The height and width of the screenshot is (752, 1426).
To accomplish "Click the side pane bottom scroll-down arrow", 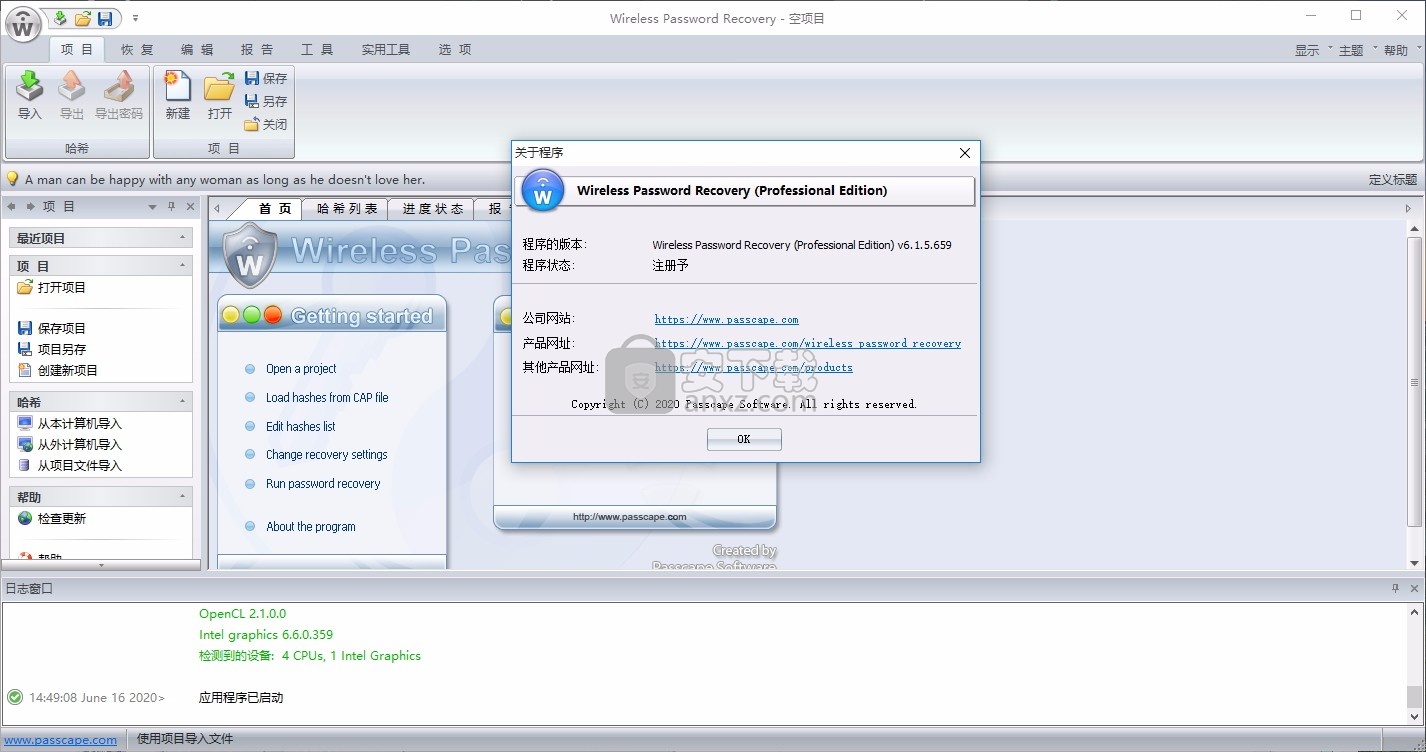I will point(101,565).
